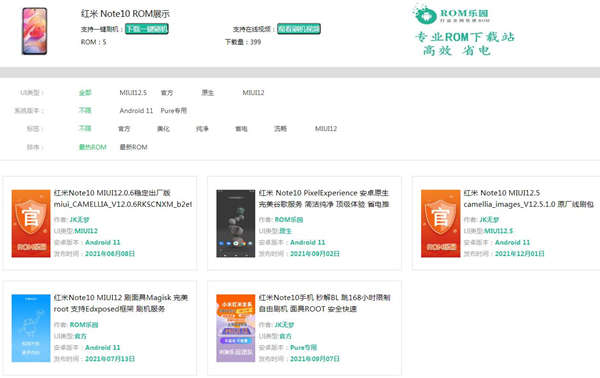Click the Redmi Note10 phone image

[x=34, y=31]
